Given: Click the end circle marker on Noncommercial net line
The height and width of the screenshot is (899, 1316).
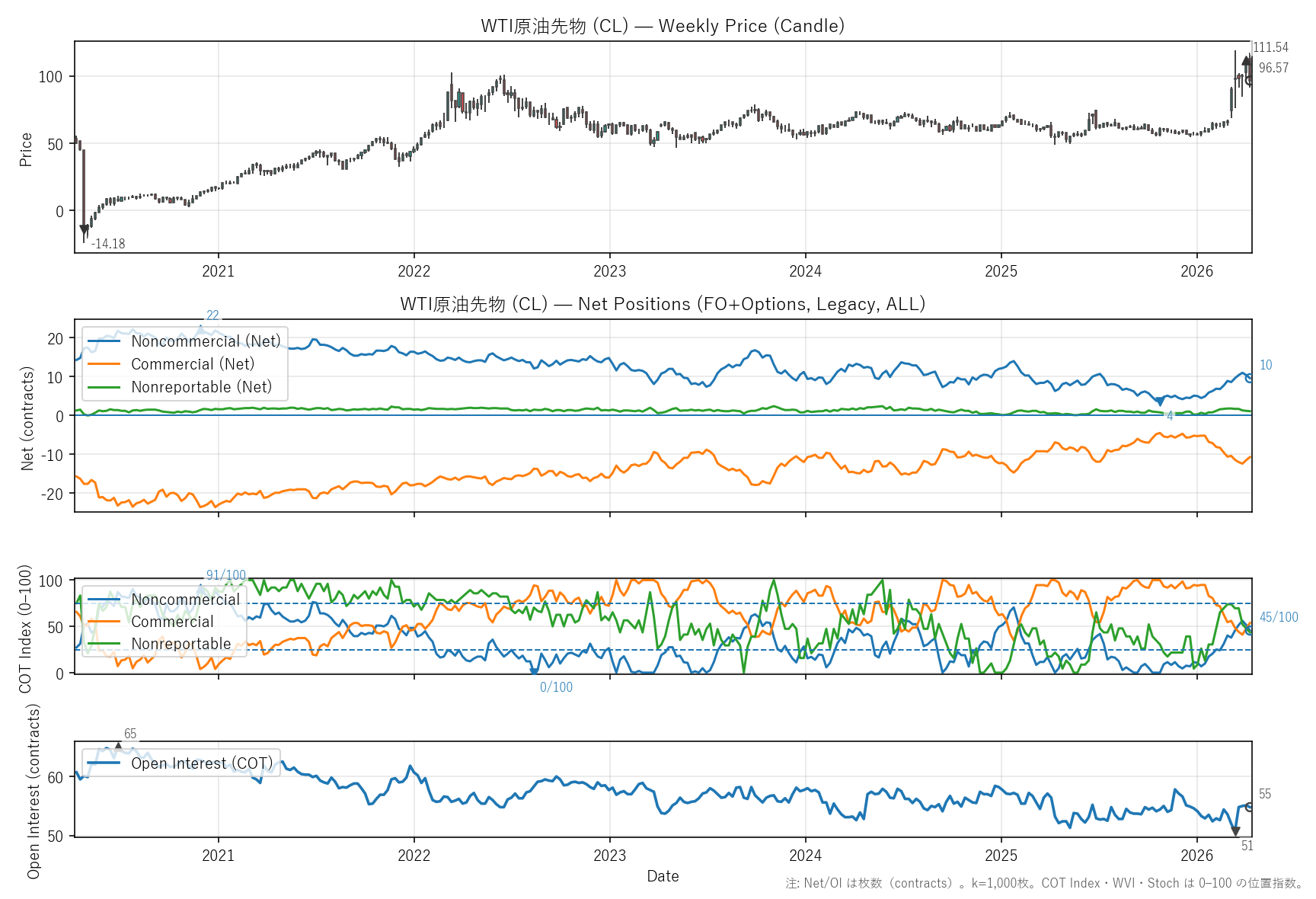Looking at the screenshot, I should click(1249, 377).
